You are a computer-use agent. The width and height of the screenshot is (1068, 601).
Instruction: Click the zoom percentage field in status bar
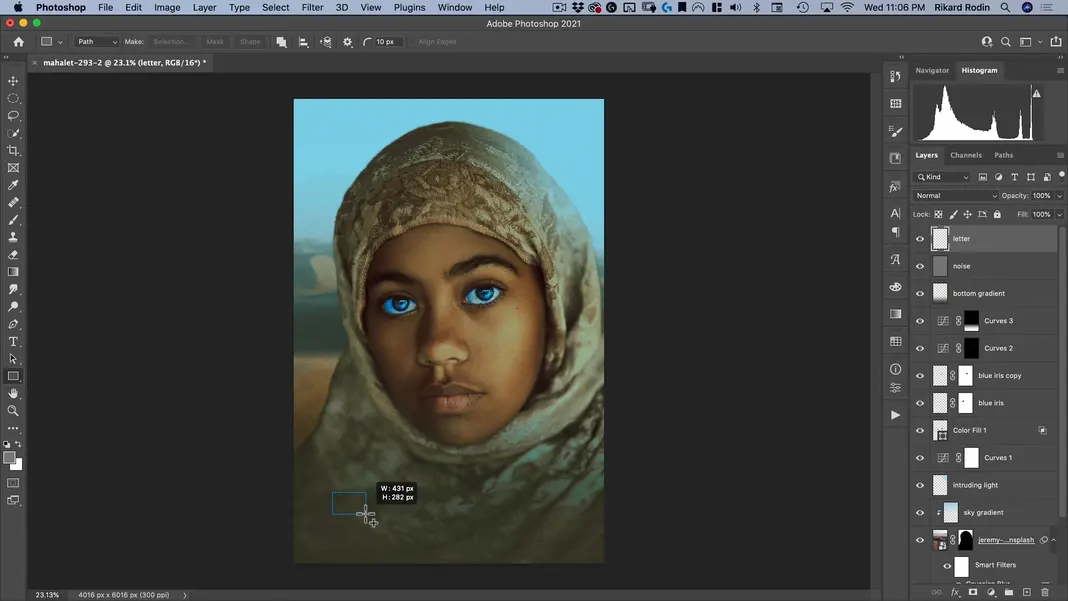47,595
